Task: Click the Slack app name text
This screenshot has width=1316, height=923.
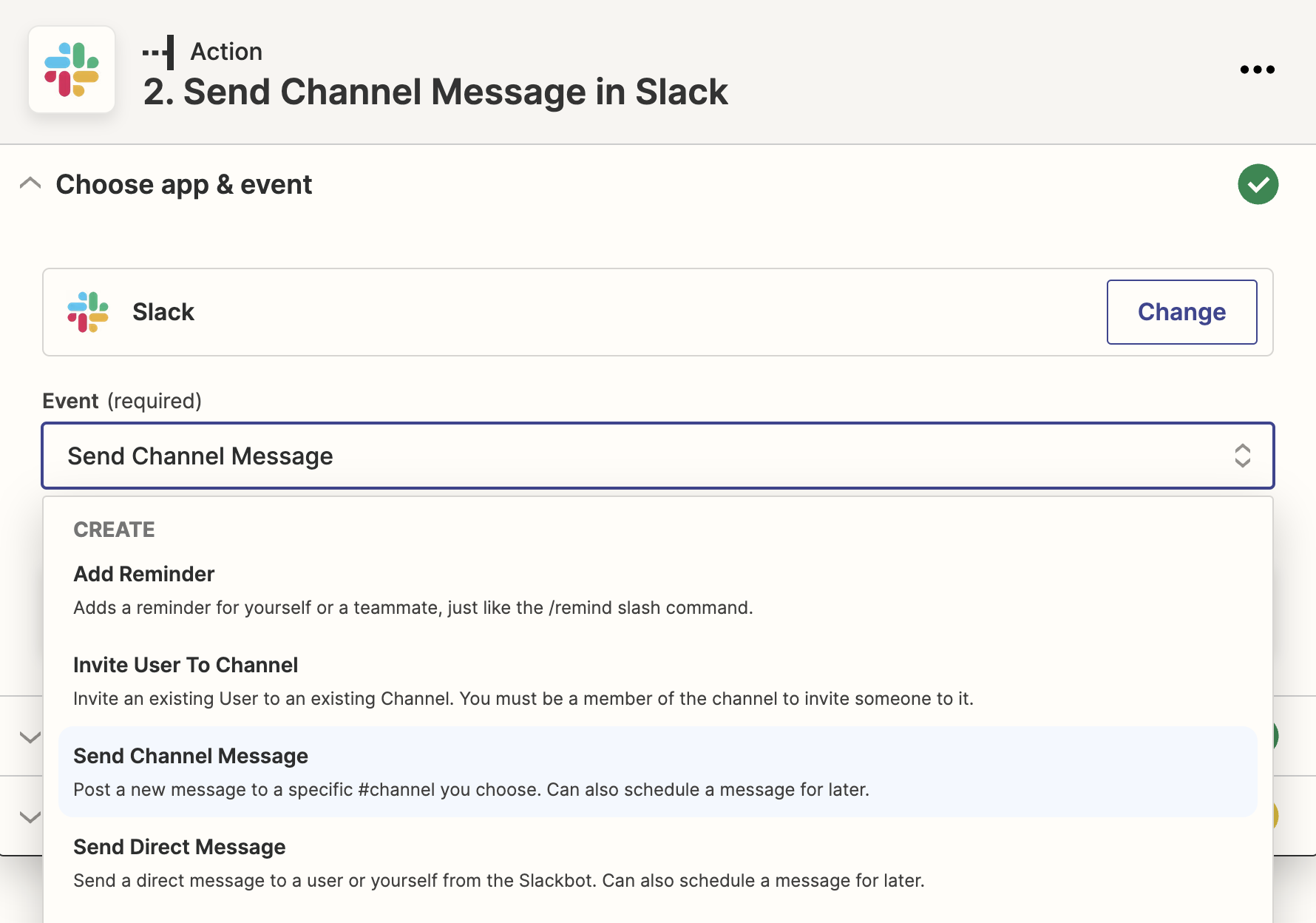Action: tap(163, 312)
